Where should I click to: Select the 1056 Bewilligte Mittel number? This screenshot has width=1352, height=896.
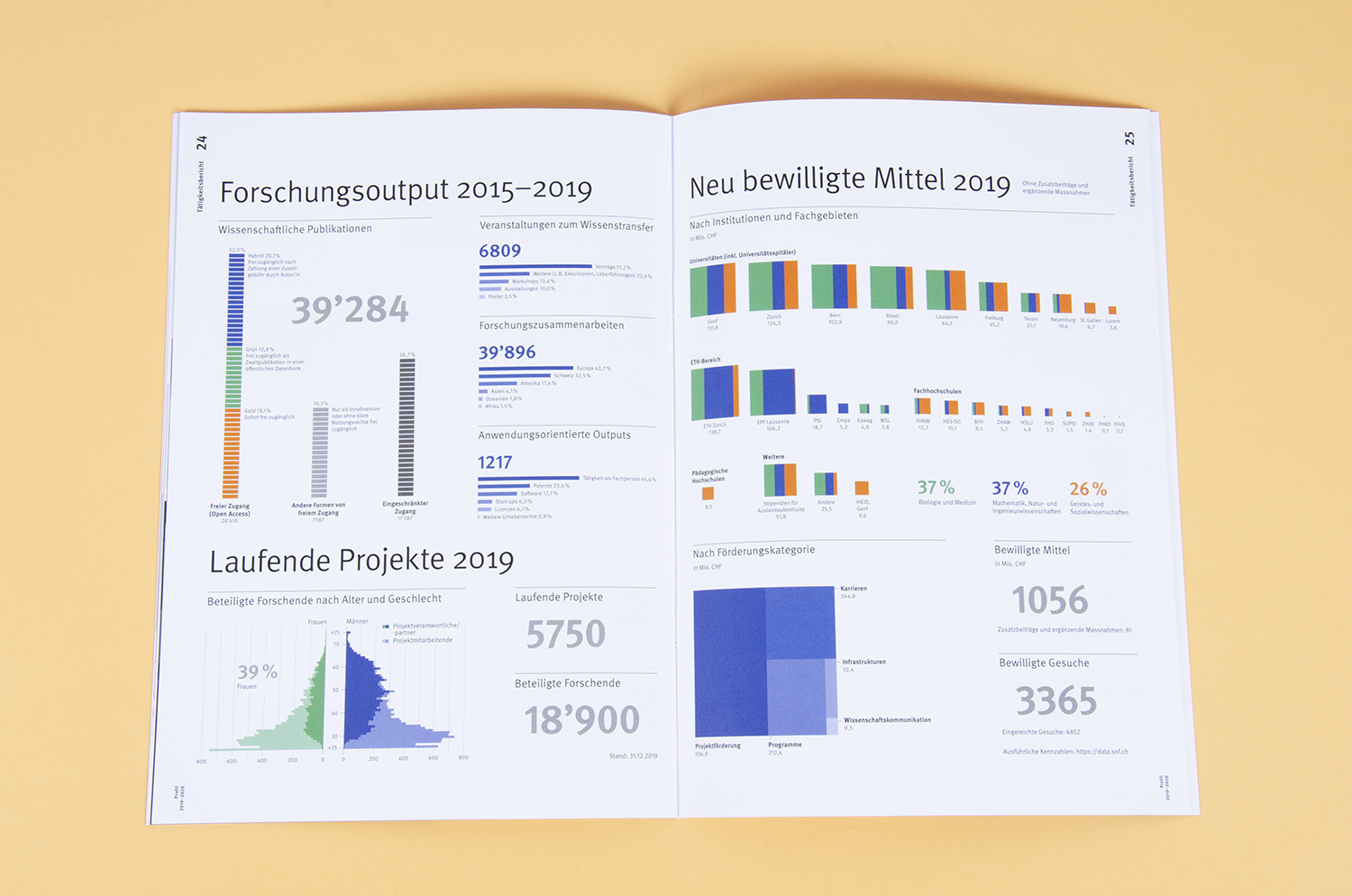1049,600
